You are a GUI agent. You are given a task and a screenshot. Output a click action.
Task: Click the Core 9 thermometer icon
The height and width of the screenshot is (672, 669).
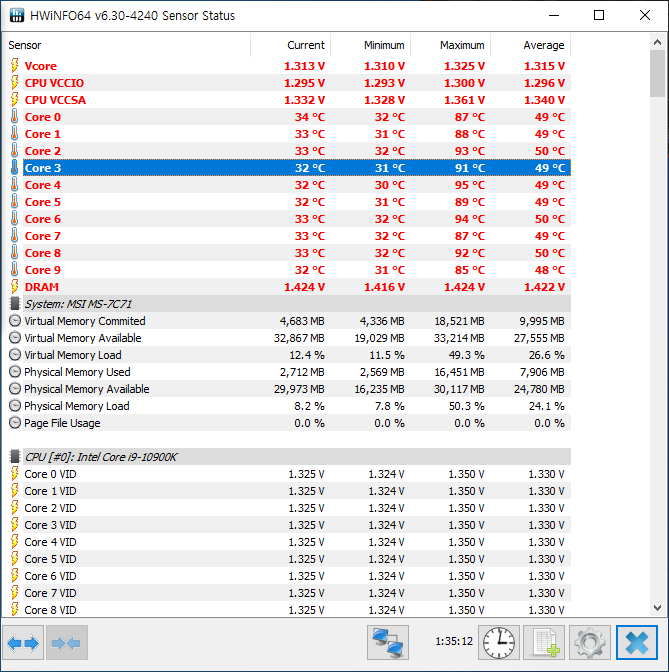coord(15,270)
